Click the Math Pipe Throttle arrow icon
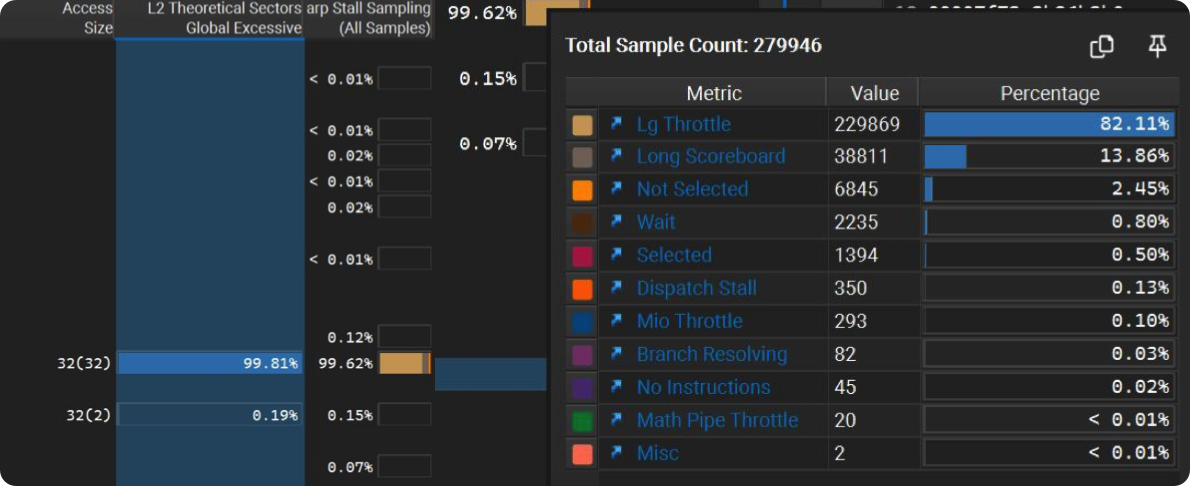The width and height of the screenshot is (1190, 486). [616, 420]
